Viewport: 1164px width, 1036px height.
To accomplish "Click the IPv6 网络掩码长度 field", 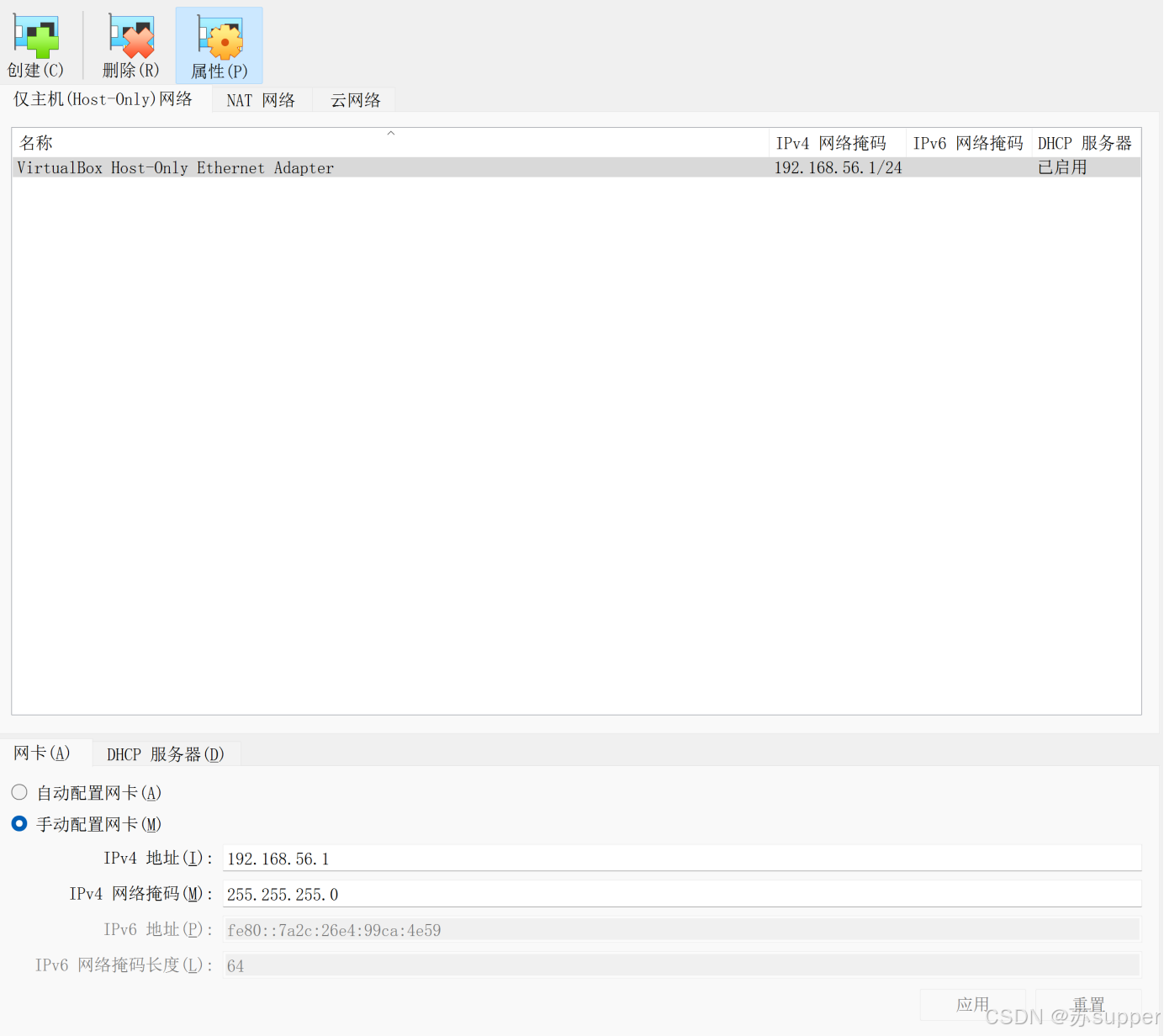I will point(682,965).
